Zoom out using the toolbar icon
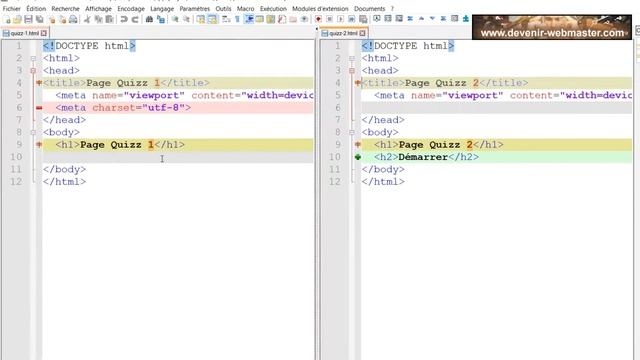 pyautogui.click(x=187, y=19)
